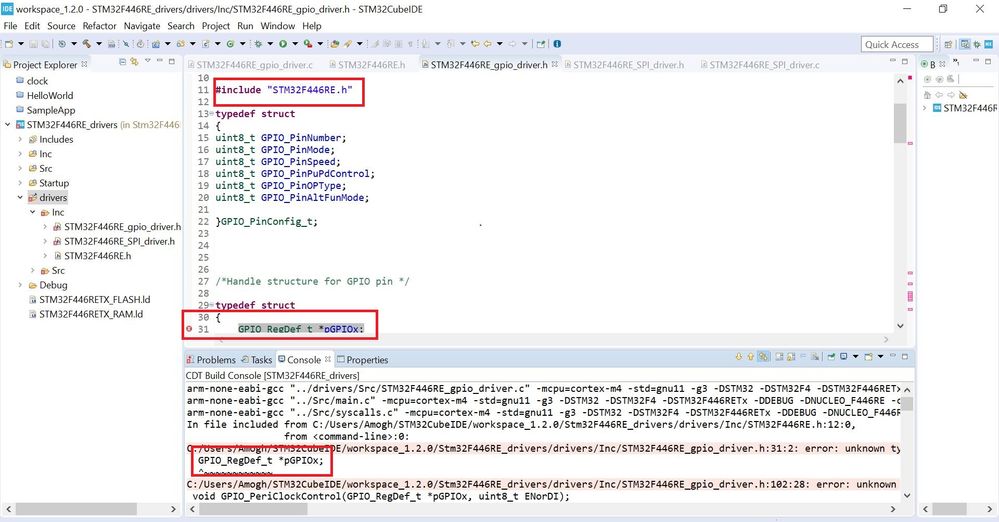
Task: Maximize the Console panel
Action: 905,357
